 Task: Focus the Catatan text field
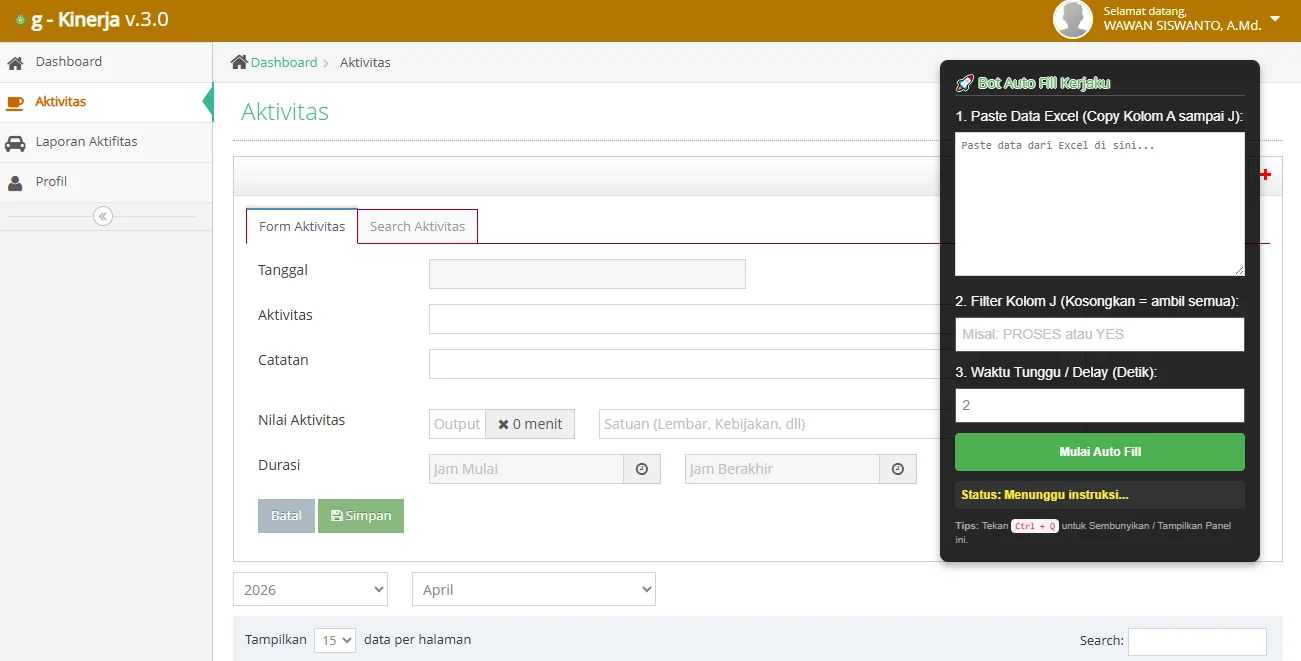[685, 364]
